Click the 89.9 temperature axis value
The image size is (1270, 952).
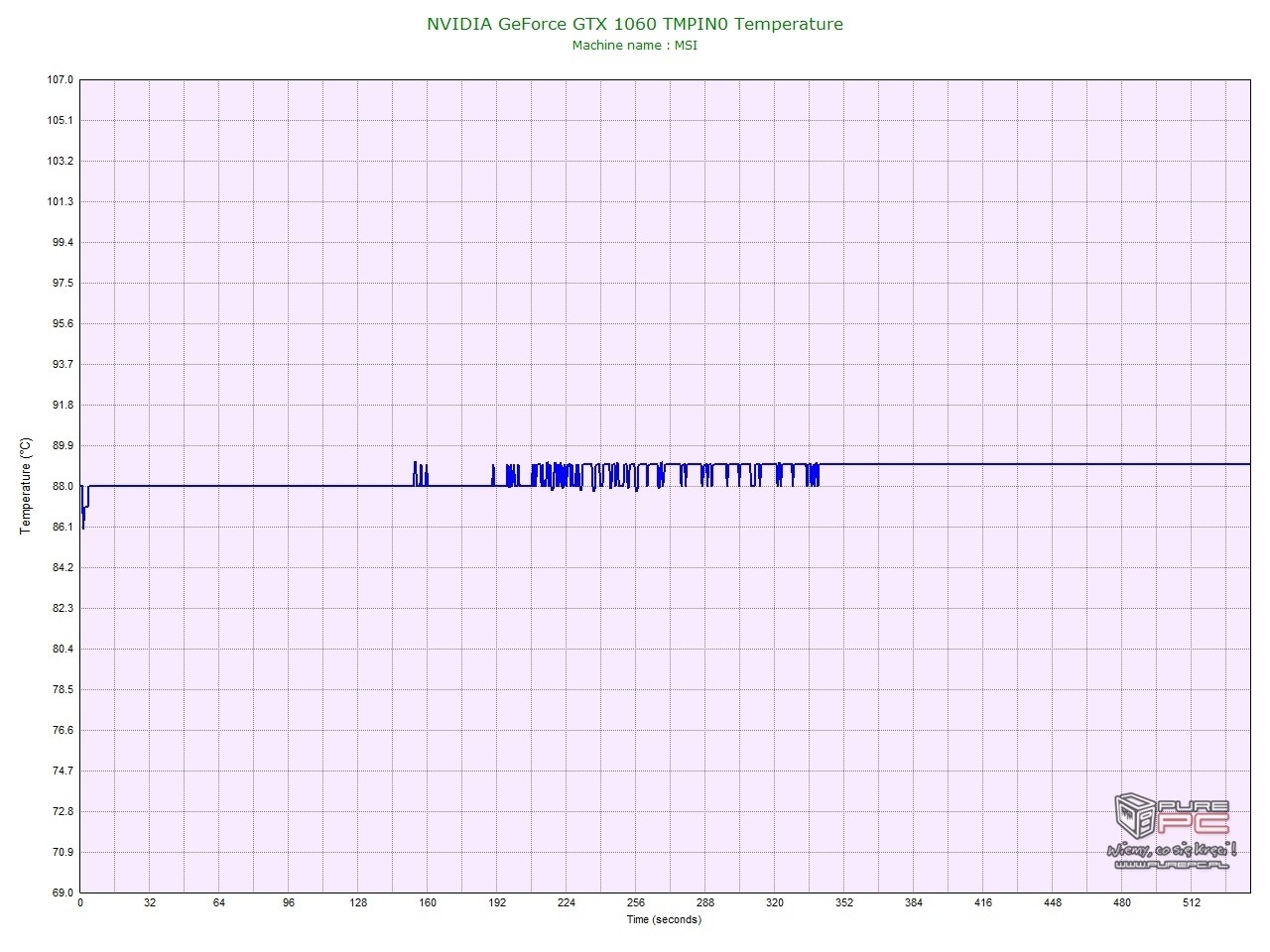[63, 445]
